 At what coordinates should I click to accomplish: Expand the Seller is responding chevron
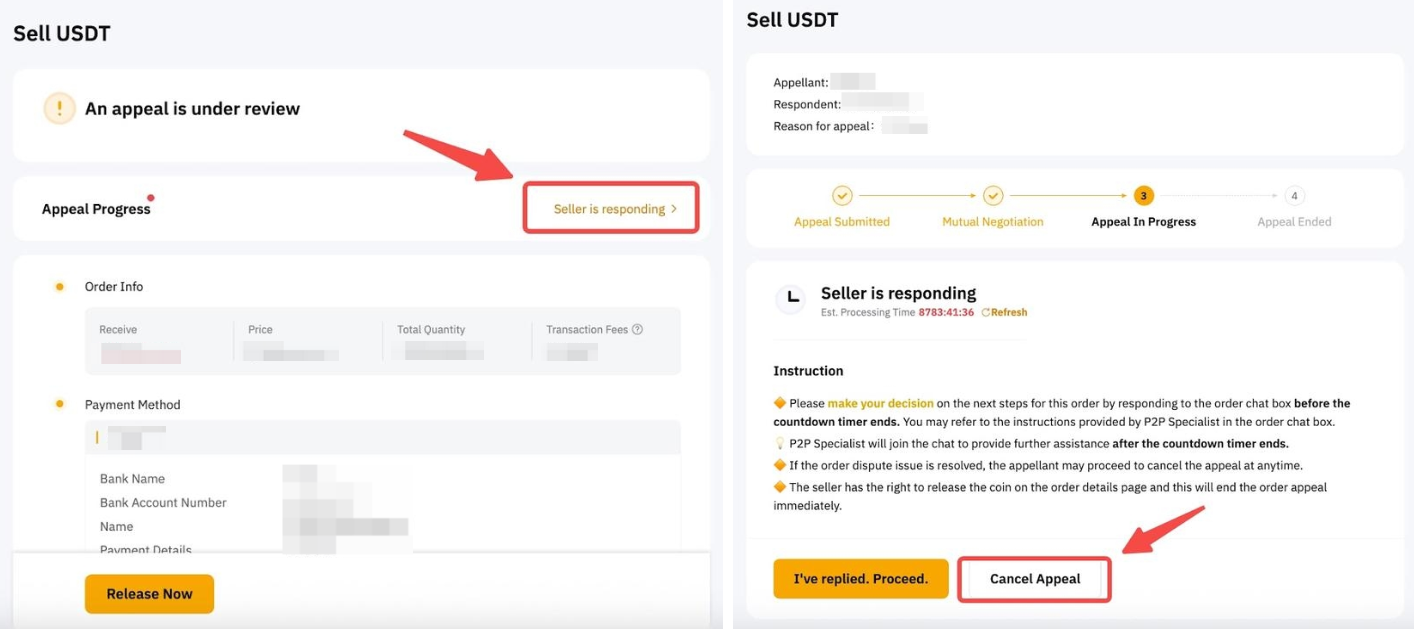(x=674, y=209)
